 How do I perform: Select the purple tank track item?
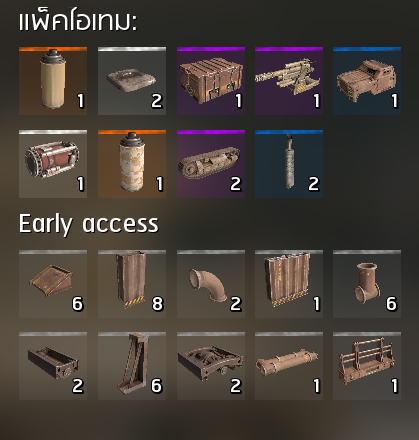(x=211, y=164)
